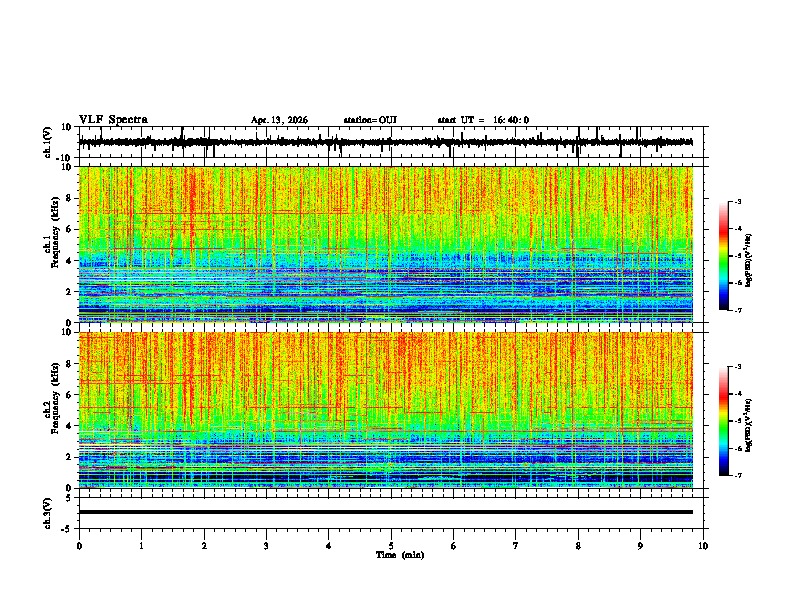Click the "Time (min)" axis label
792x612 pixels.
400,555
